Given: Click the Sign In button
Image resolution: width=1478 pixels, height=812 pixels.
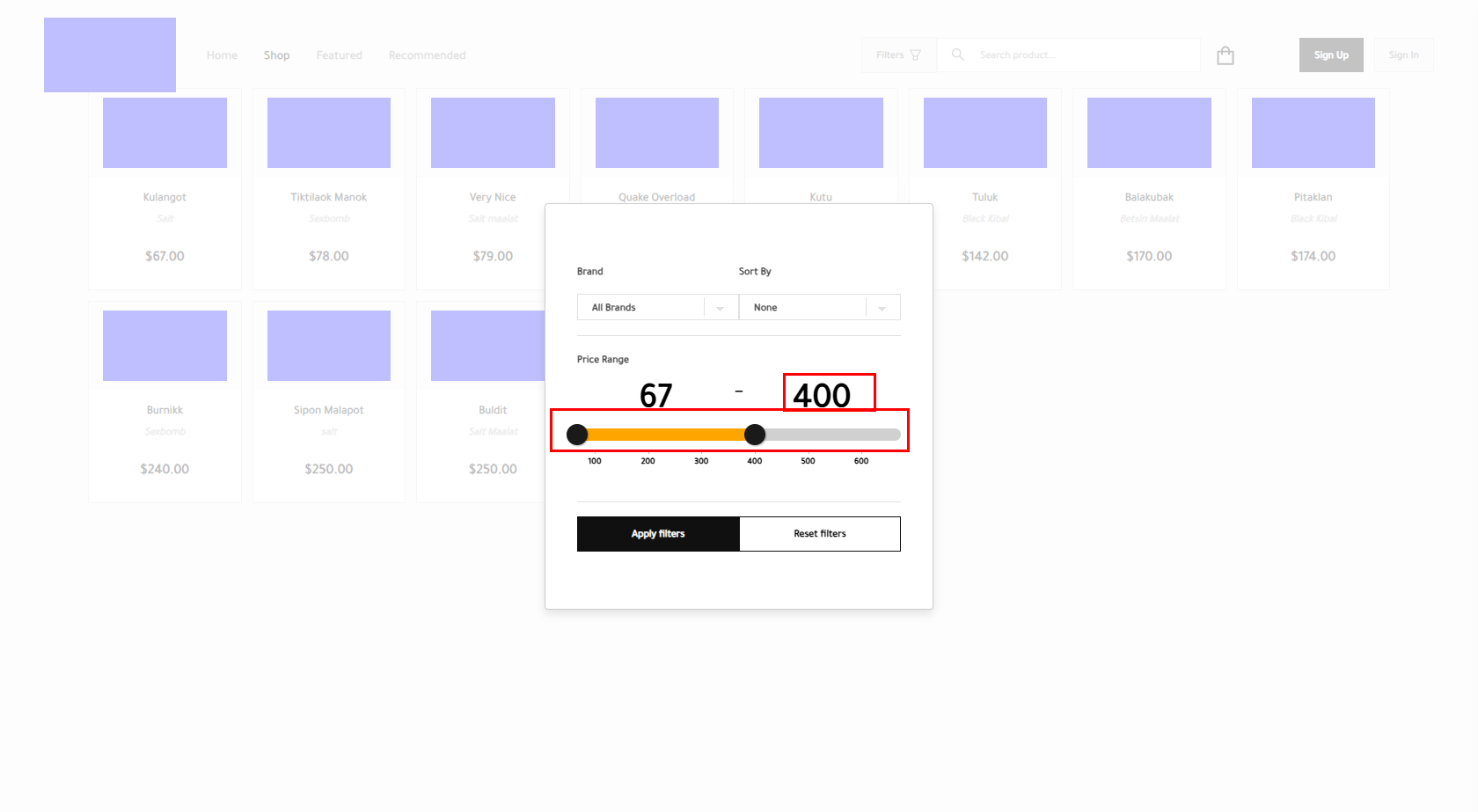Looking at the screenshot, I should tap(1403, 55).
